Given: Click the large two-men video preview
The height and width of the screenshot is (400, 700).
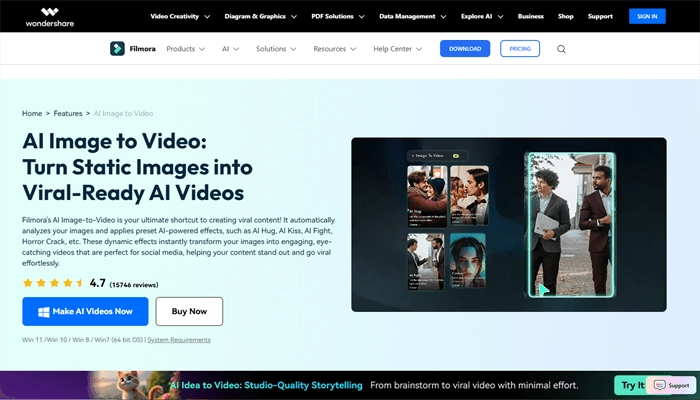Looking at the screenshot, I should tap(571, 225).
